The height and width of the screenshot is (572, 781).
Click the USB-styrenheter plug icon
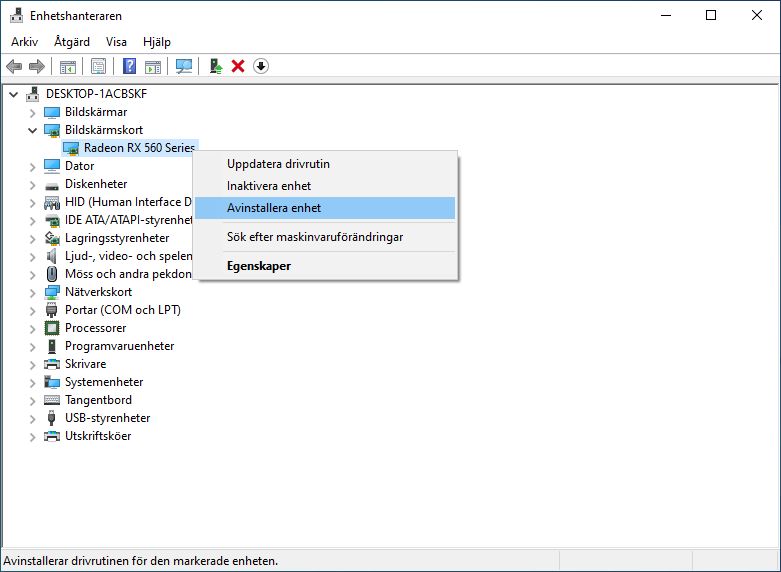coord(51,418)
